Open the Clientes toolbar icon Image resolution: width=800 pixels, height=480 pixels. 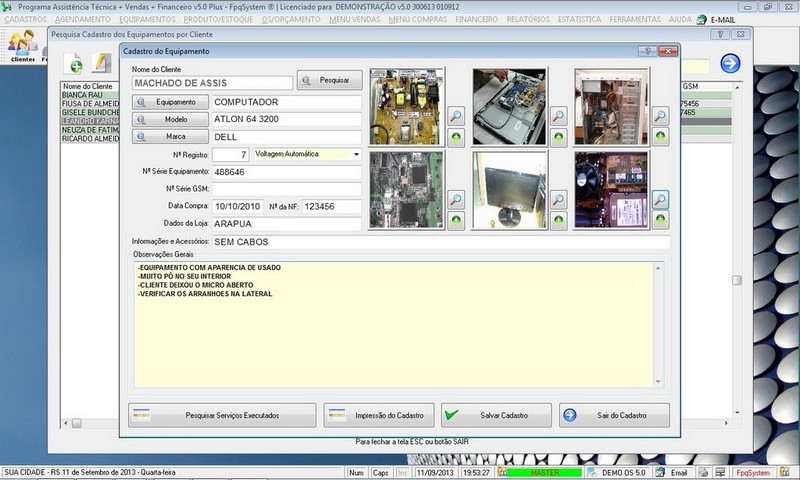tap(23, 46)
